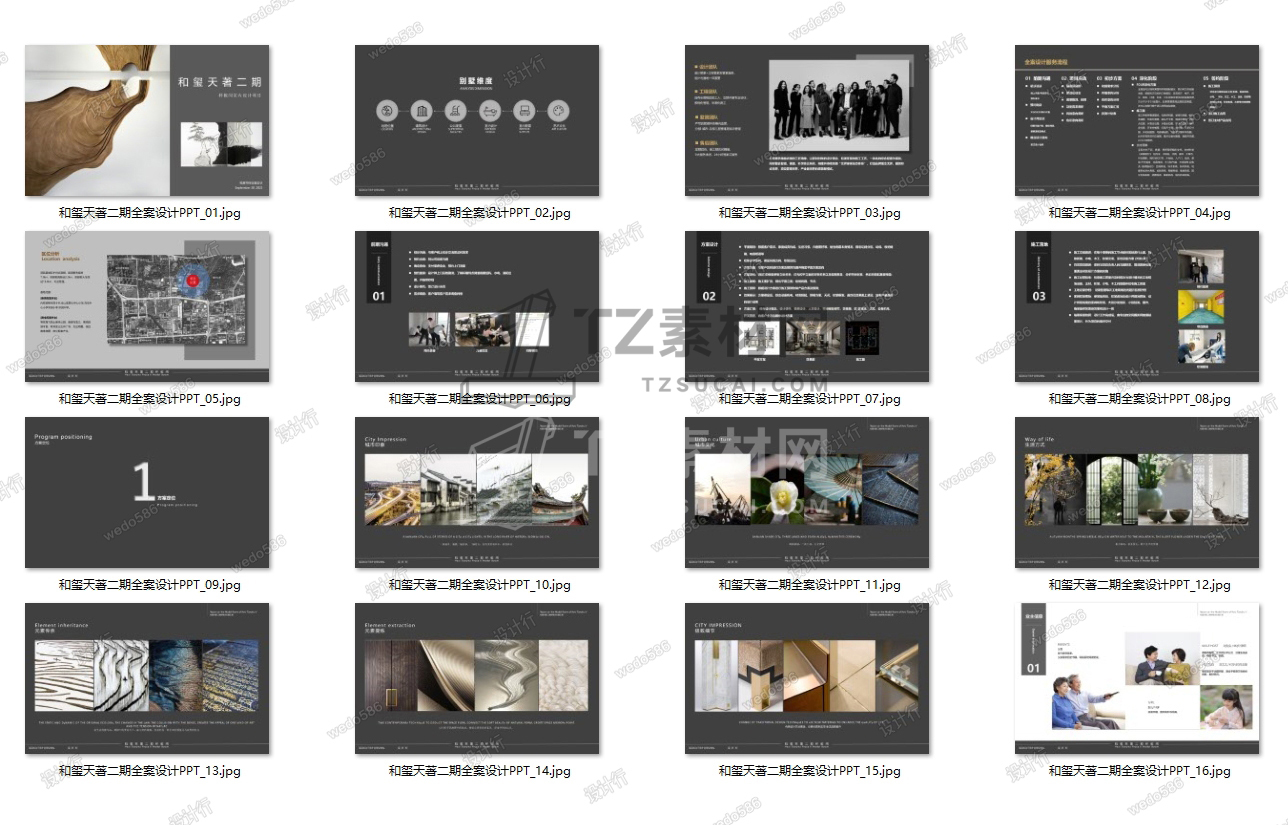The width and height of the screenshot is (1288, 825).
Task: Select thumbnail of 和玺天著二期全案设计PPT_14.jpg
Action: tap(477, 679)
